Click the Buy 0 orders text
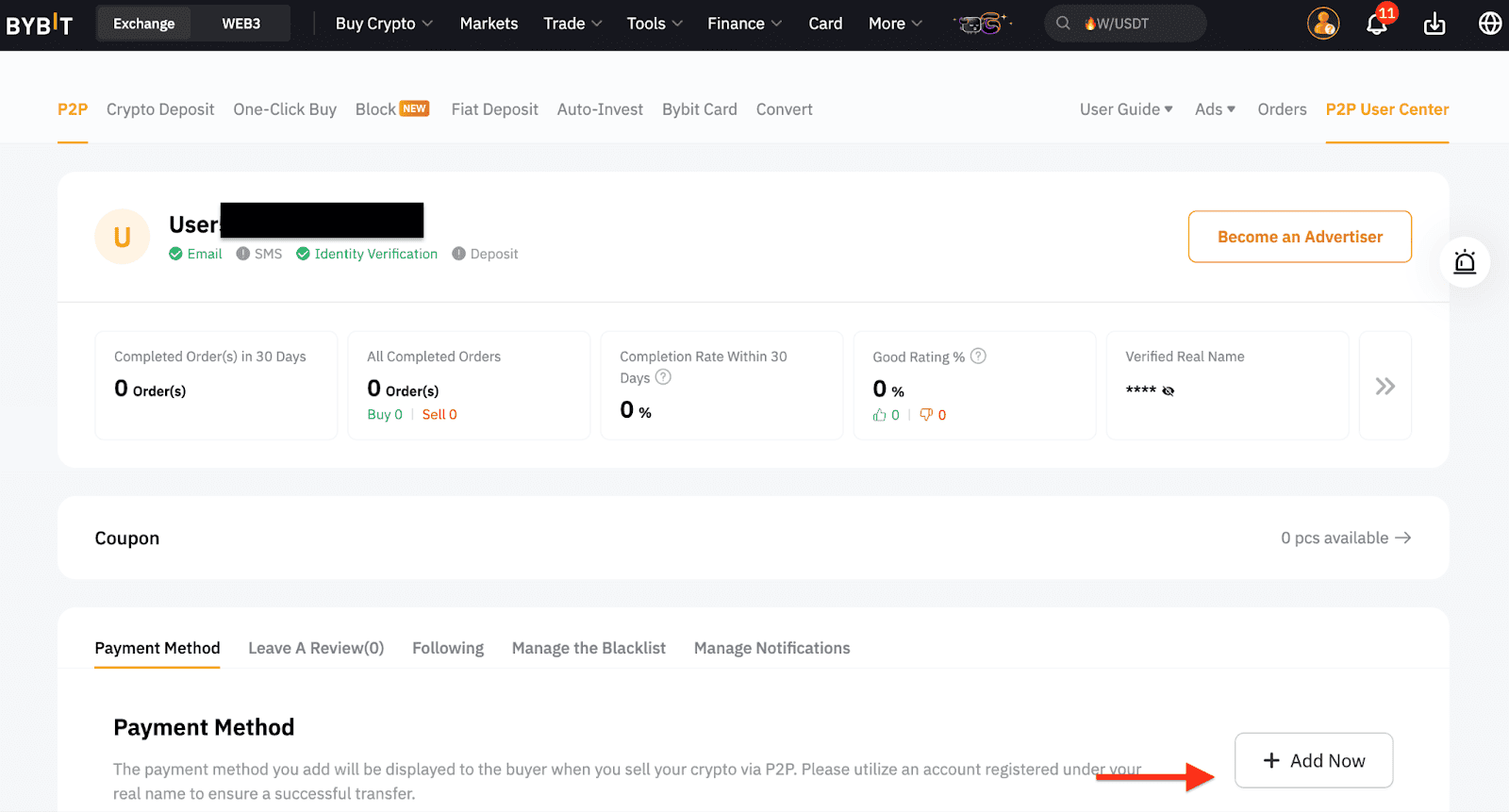The width and height of the screenshot is (1509, 812). tap(385, 415)
